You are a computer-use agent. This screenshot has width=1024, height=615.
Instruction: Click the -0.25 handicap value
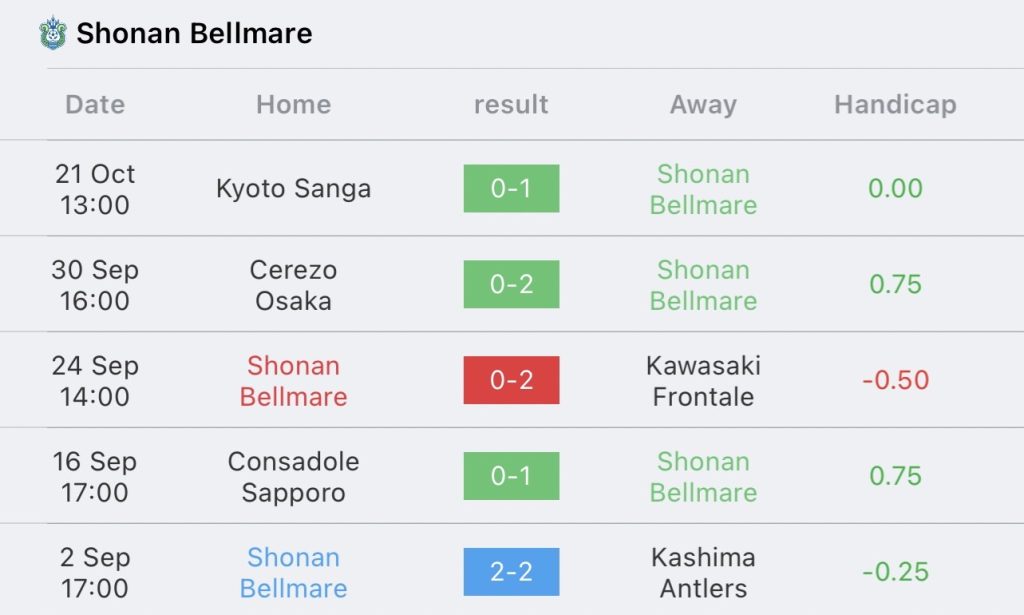tap(895, 572)
